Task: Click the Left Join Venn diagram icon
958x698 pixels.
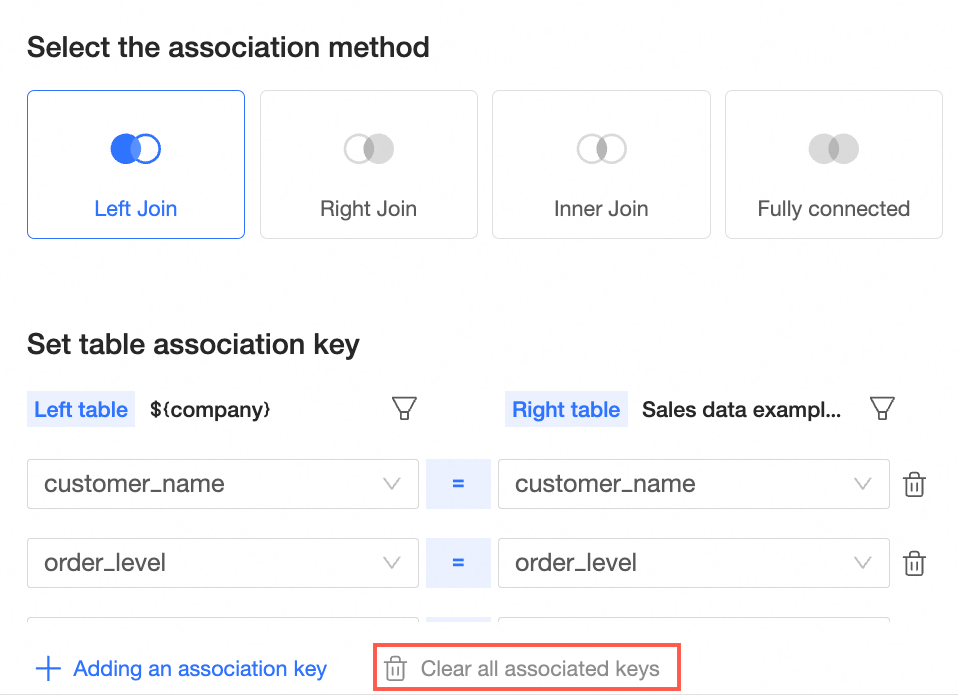Action: [x=136, y=149]
